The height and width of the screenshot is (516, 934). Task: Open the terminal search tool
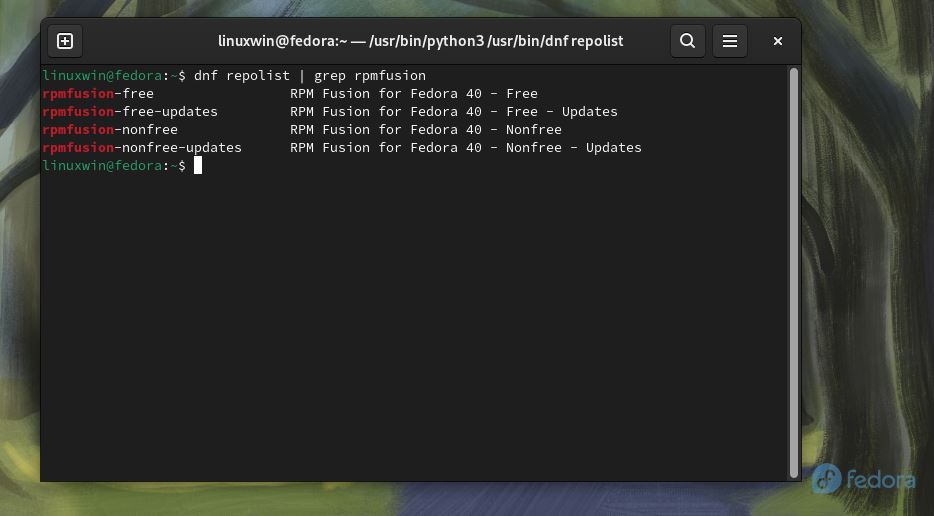[687, 41]
